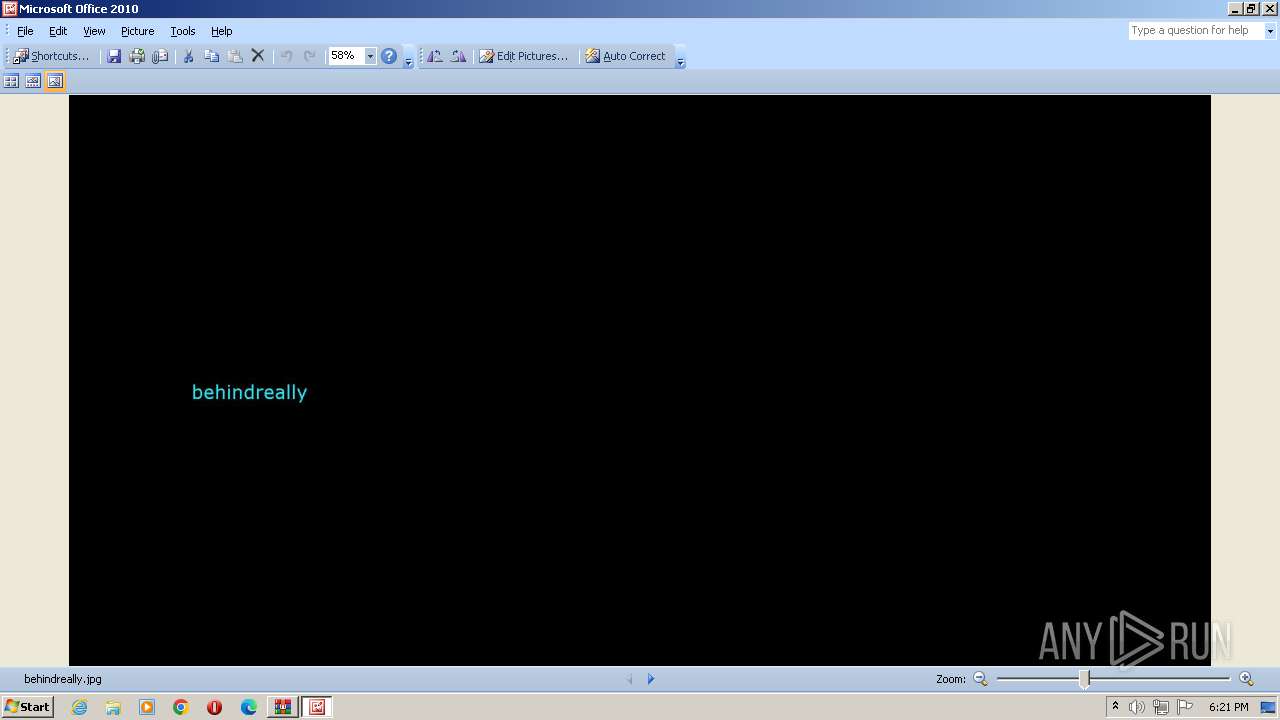Switch to Picture Manager taskbar button
The width and height of the screenshot is (1280, 720).
[x=317, y=707]
